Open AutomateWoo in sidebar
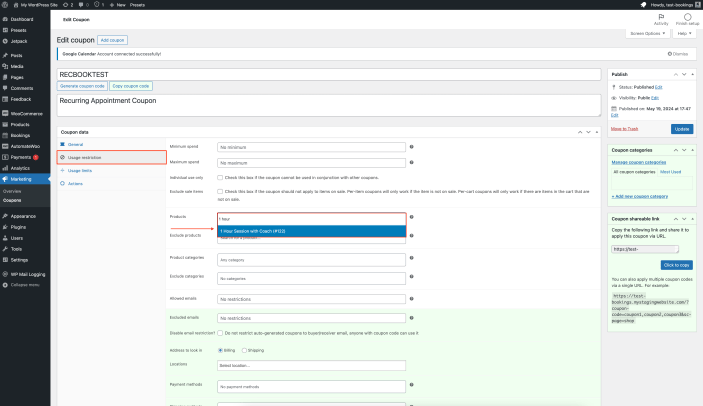The image size is (703, 406). 25,146
